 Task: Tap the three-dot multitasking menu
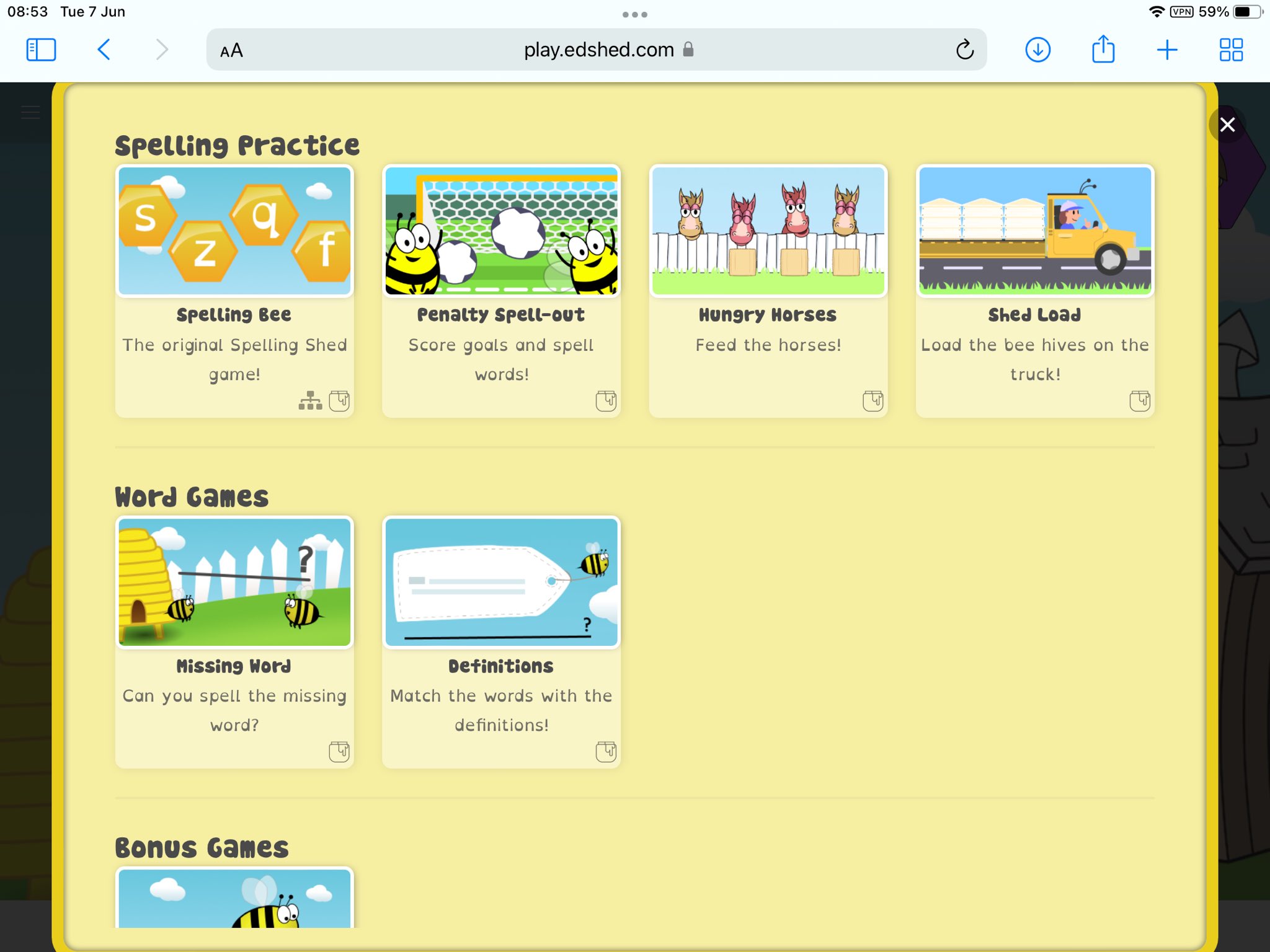(635, 14)
